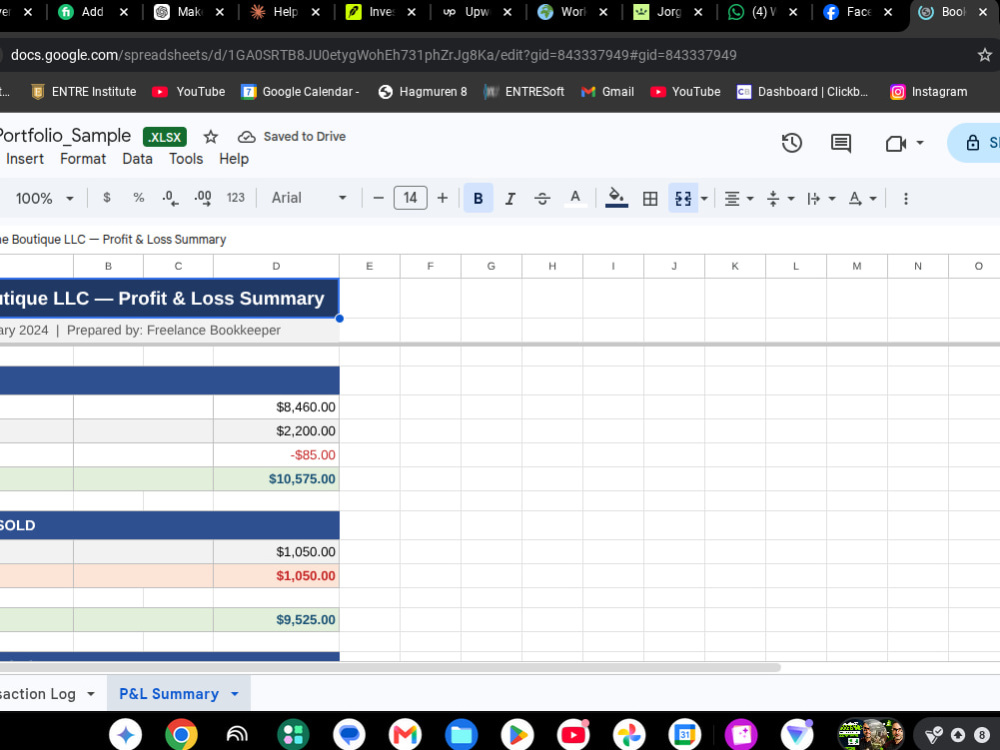The width and height of the screenshot is (1000, 750).
Task: Open Gmail from the shelf
Action: tap(405, 735)
